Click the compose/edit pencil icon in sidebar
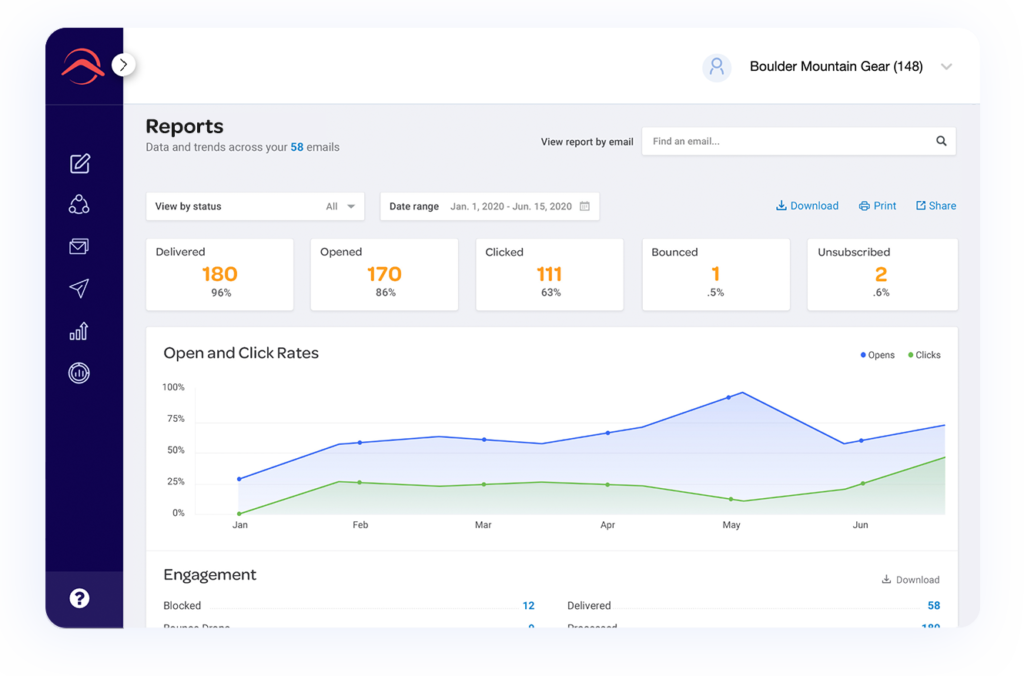 [80, 164]
